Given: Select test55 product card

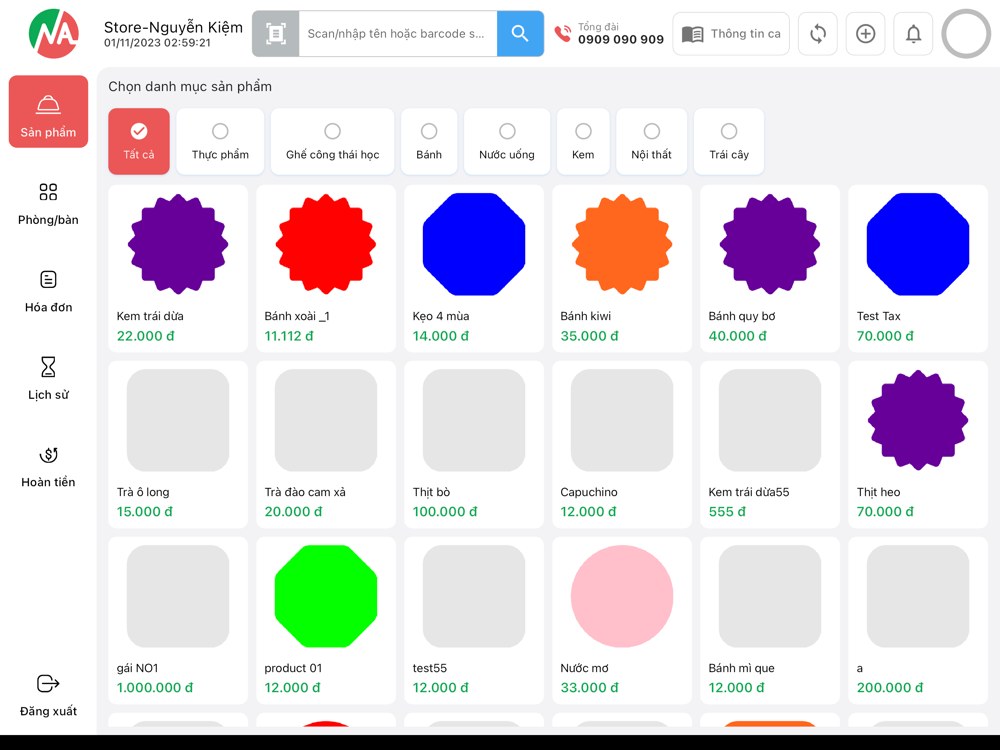Looking at the screenshot, I should point(474,621).
